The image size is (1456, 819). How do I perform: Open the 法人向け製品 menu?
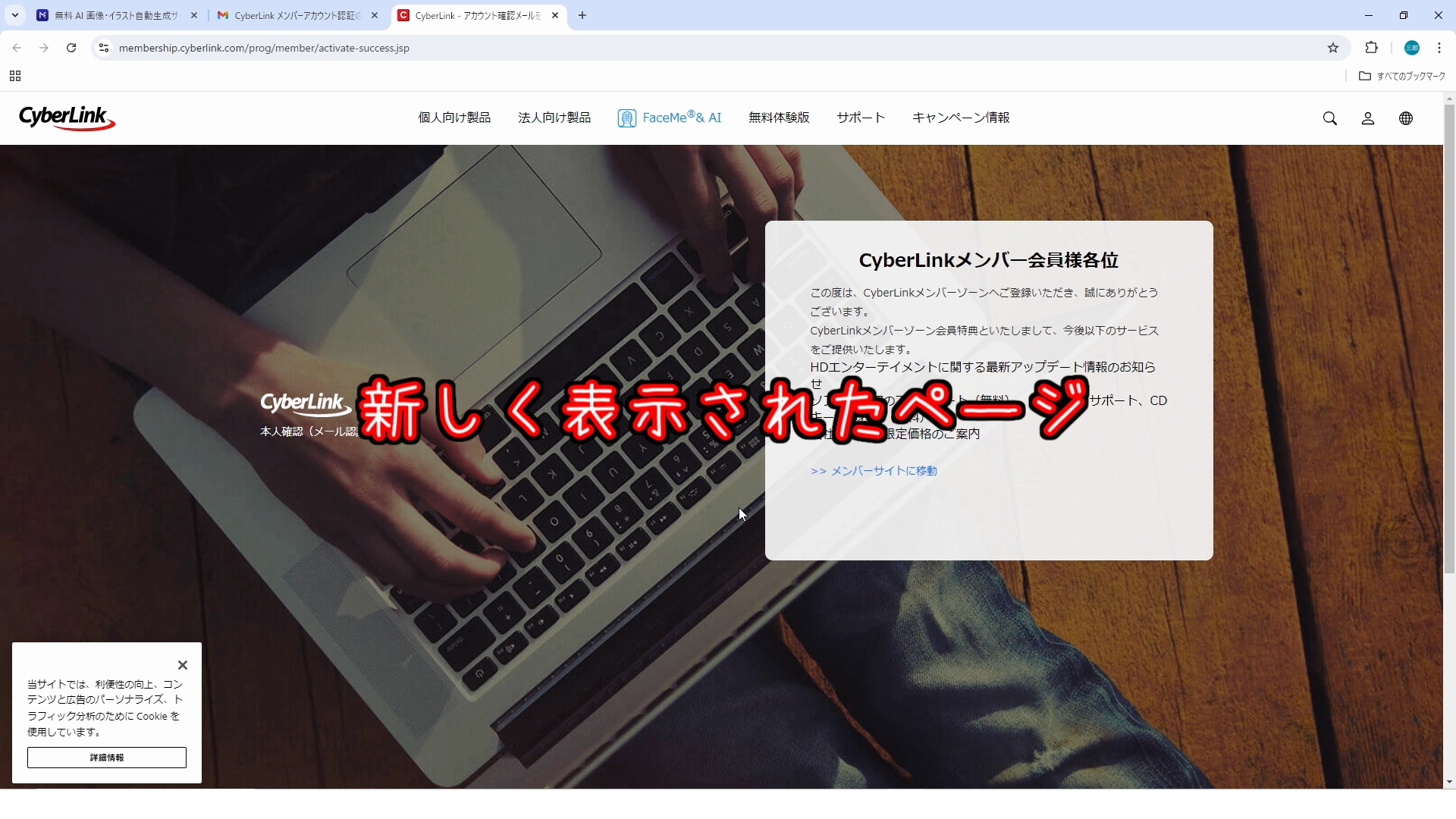pyautogui.click(x=554, y=118)
